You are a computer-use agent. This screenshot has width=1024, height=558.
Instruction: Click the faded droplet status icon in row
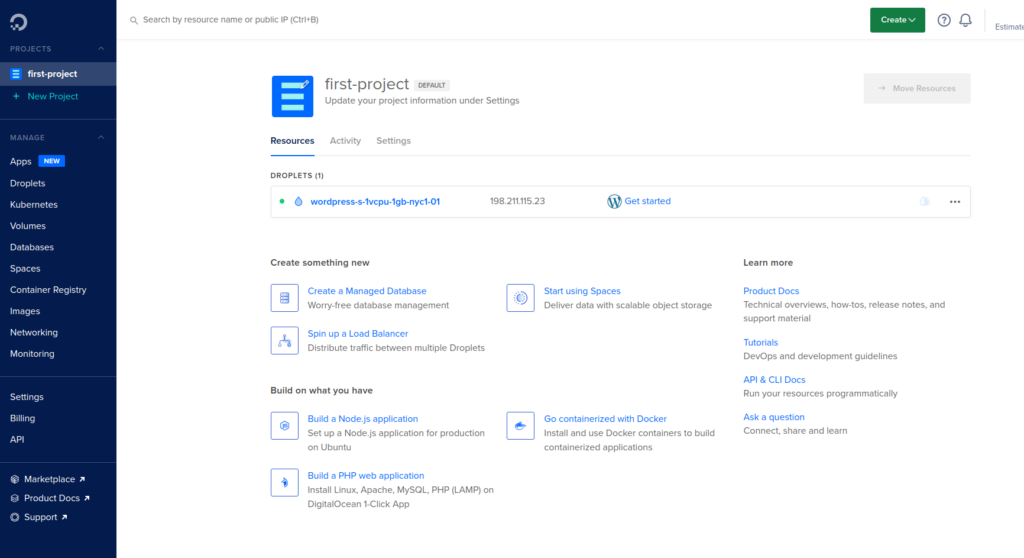924,201
